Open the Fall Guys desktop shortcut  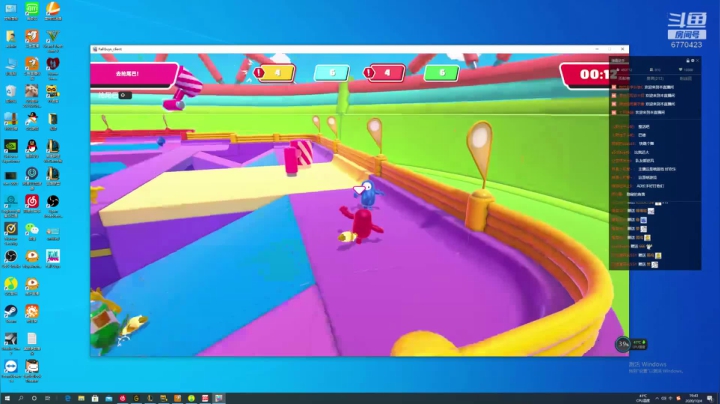tap(53, 258)
